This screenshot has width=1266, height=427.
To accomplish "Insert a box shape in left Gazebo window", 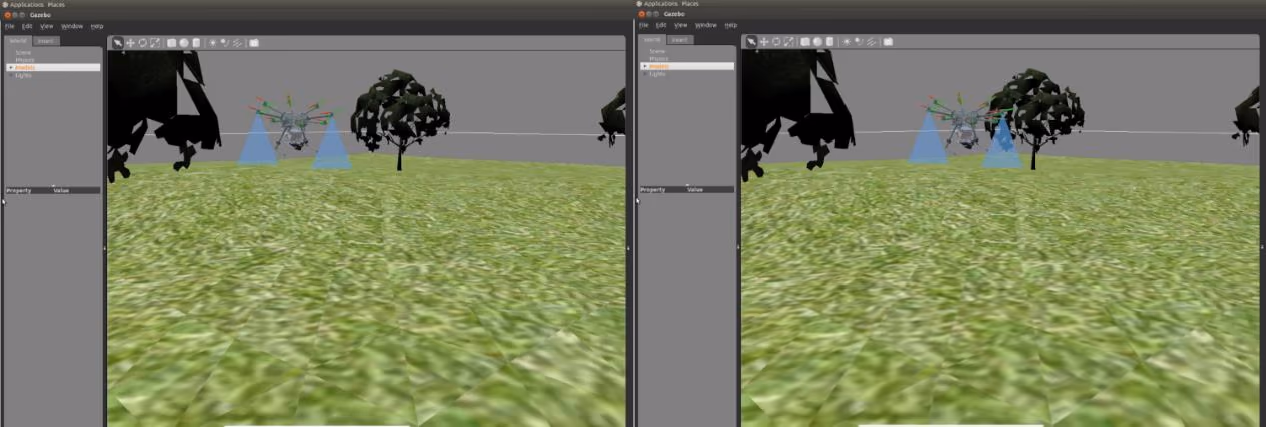I will click(172, 43).
